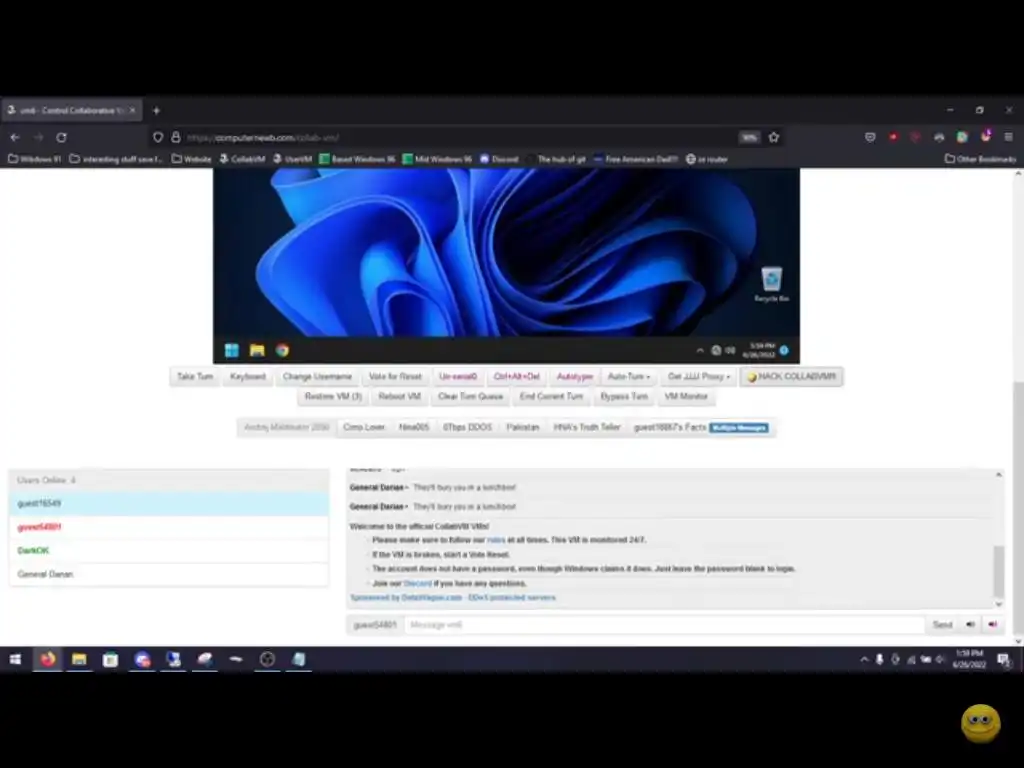Image resolution: width=1024 pixels, height=768 pixels.
Task: Launch Chrome from the VM taskbar
Action: coord(282,351)
